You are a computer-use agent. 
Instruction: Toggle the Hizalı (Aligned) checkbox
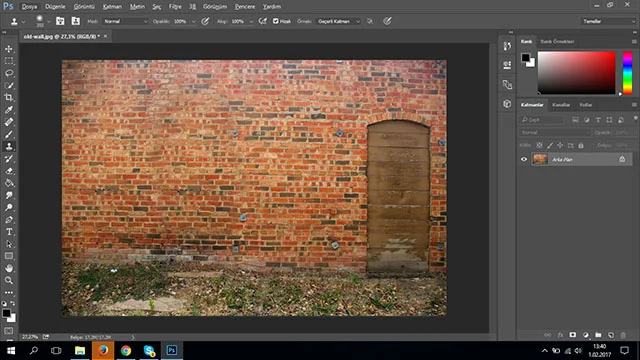[276, 21]
